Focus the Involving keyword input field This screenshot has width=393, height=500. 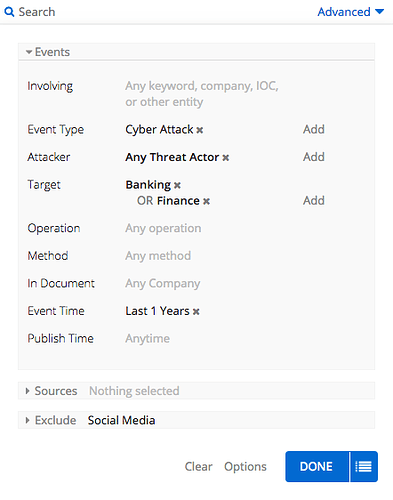tap(202, 94)
